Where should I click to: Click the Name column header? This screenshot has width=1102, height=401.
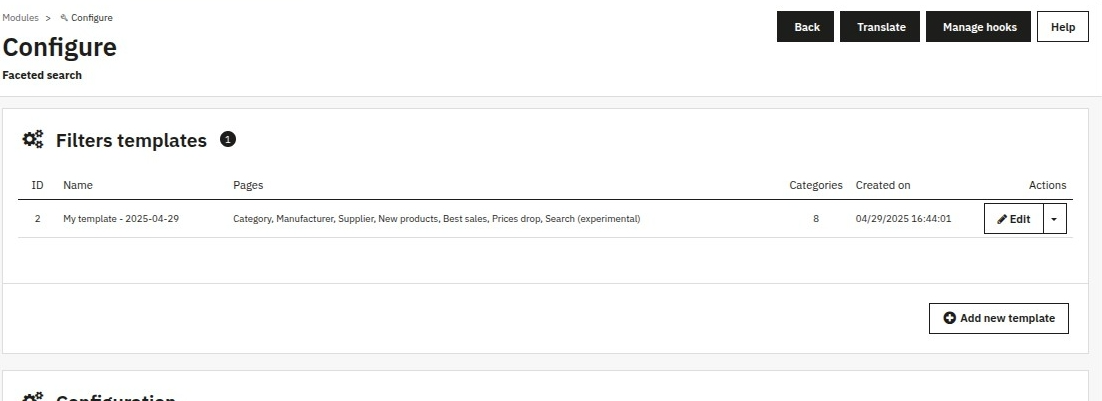(78, 185)
